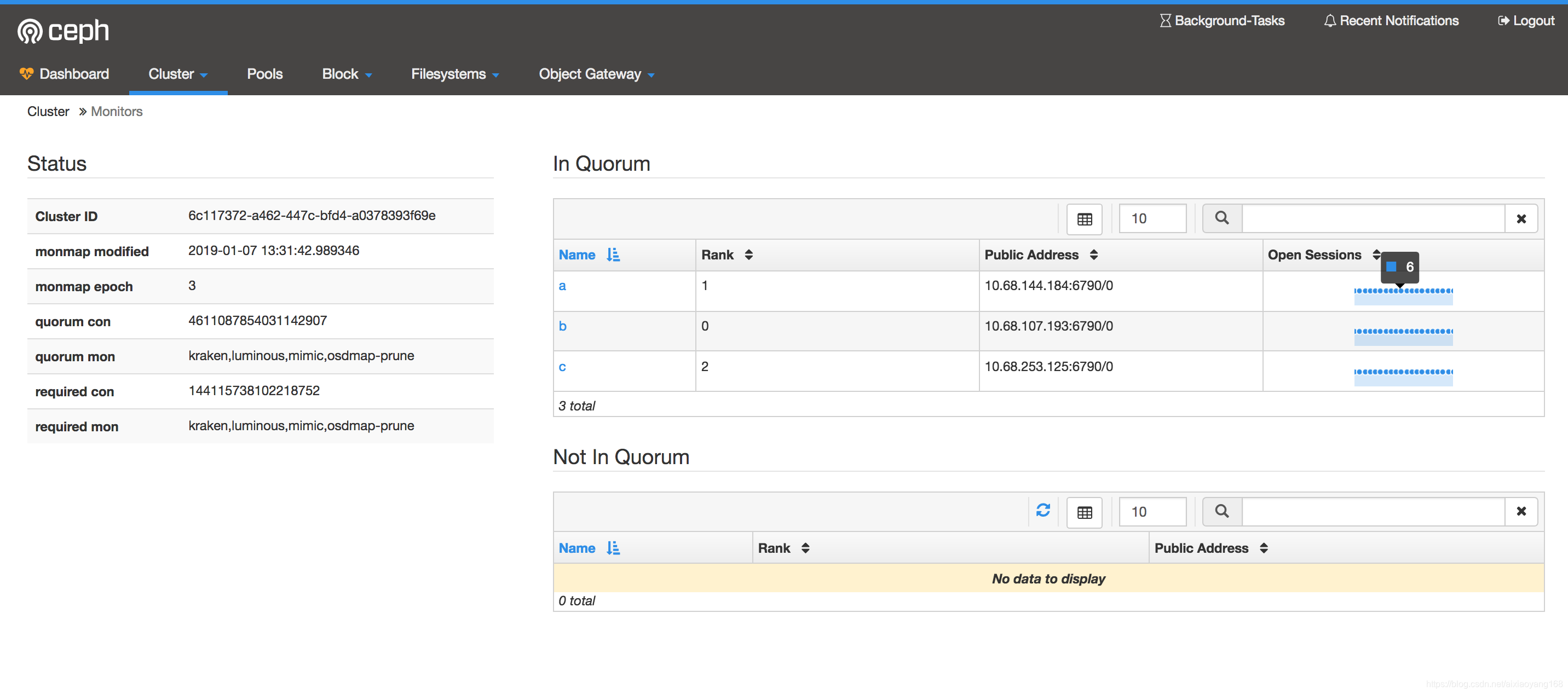Click the grid/table view icon in Quorum table
This screenshot has height=694, width=1568.
coord(1086,218)
